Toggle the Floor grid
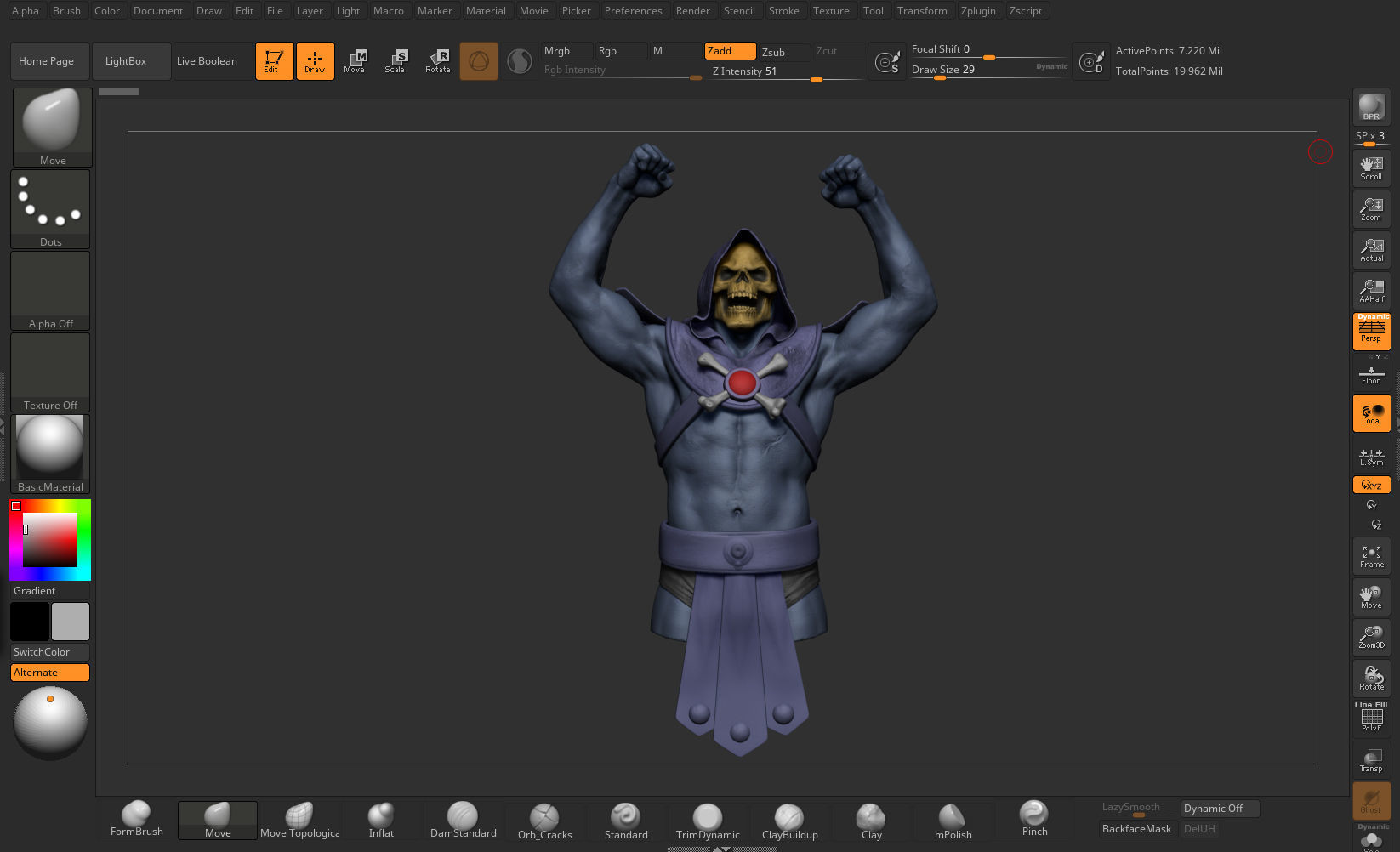 (x=1372, y=374)
